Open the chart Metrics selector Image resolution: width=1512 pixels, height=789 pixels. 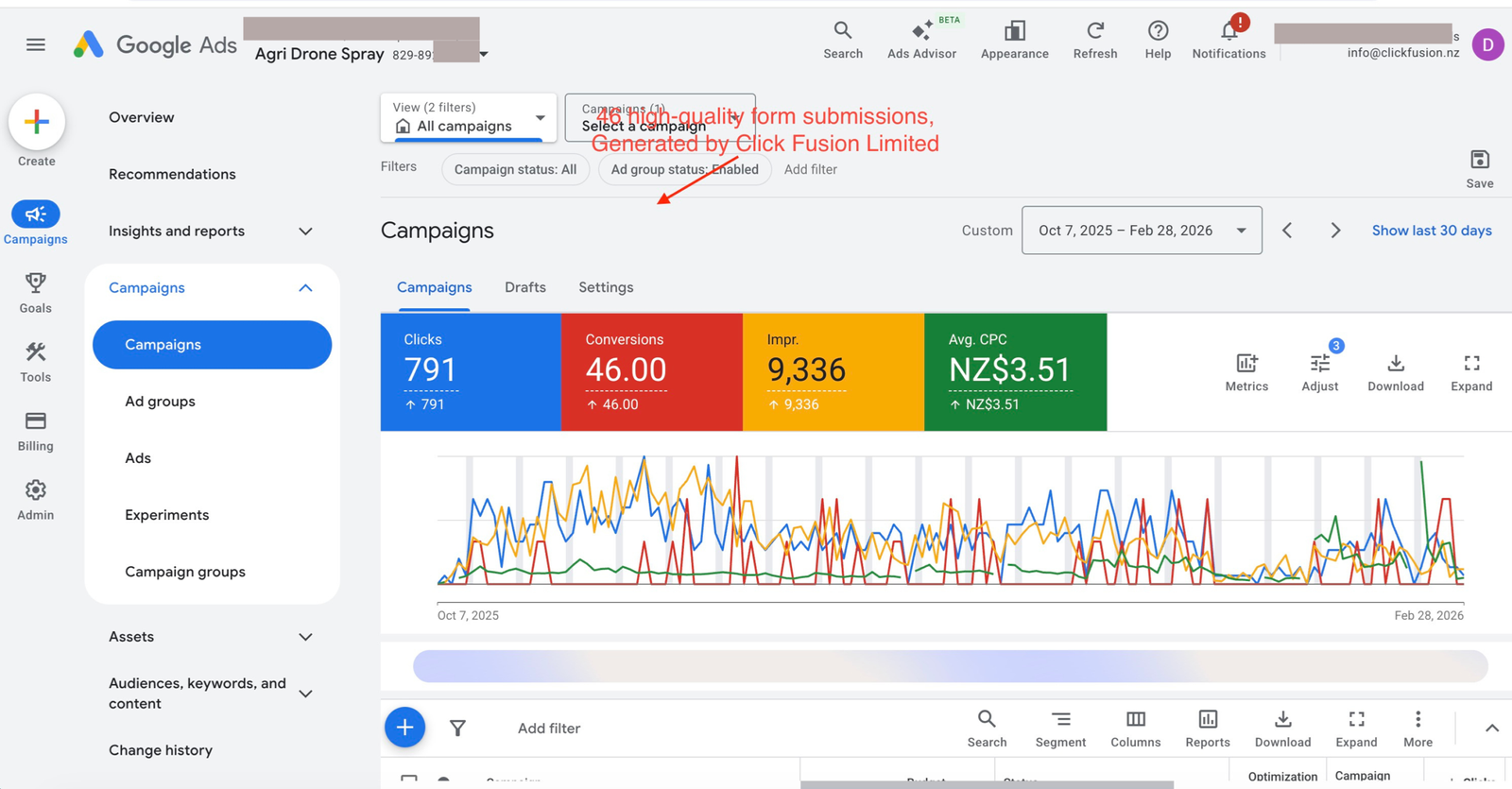1246,372
